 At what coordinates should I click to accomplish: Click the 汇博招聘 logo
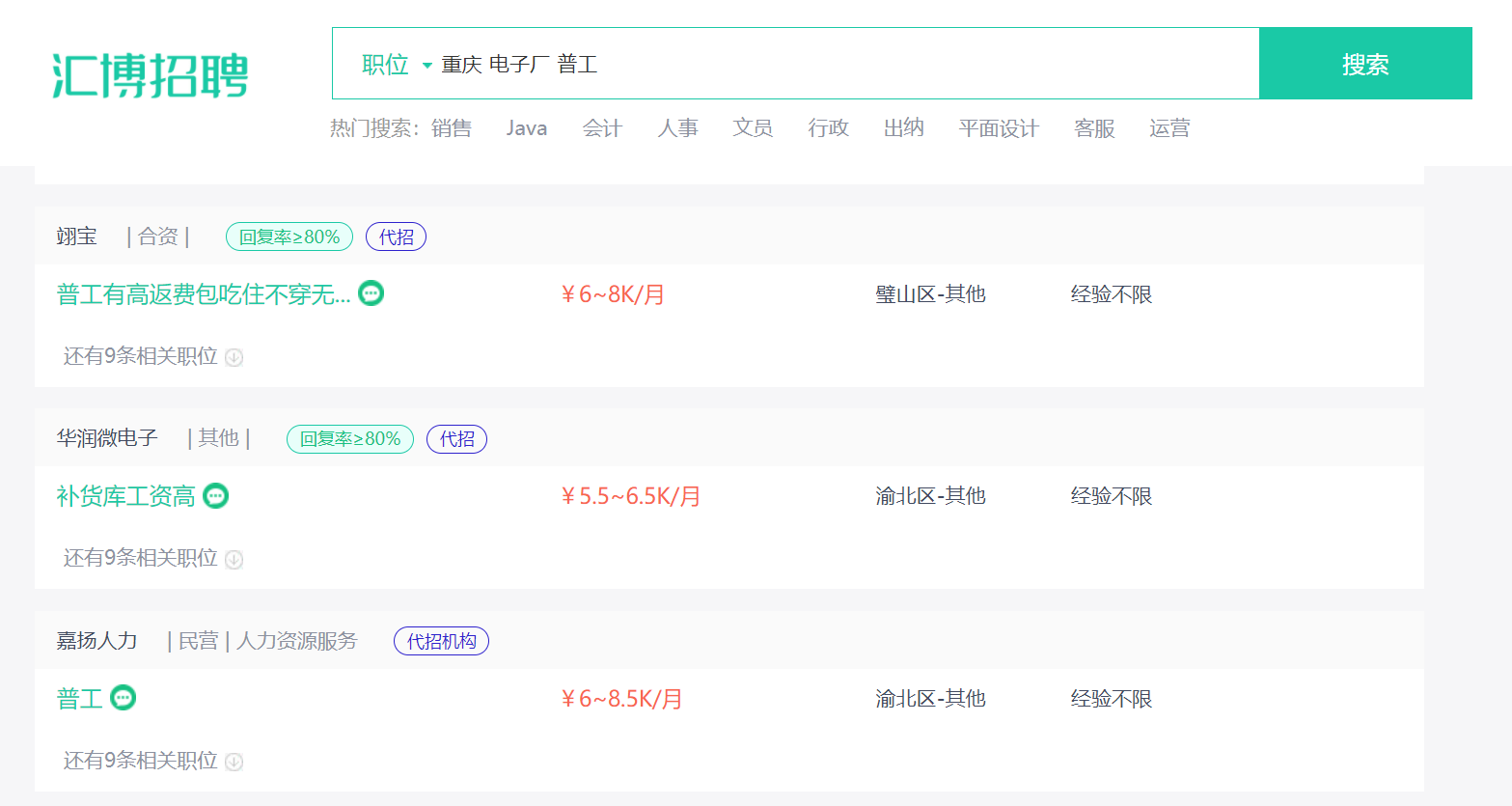coord(151,75)
